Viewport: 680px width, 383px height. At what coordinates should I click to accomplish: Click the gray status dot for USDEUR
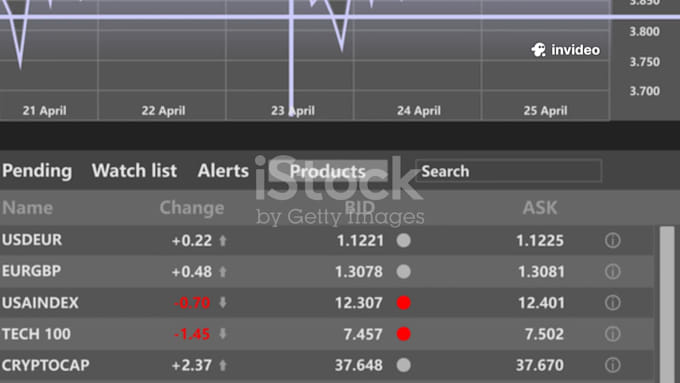[403, 240]
